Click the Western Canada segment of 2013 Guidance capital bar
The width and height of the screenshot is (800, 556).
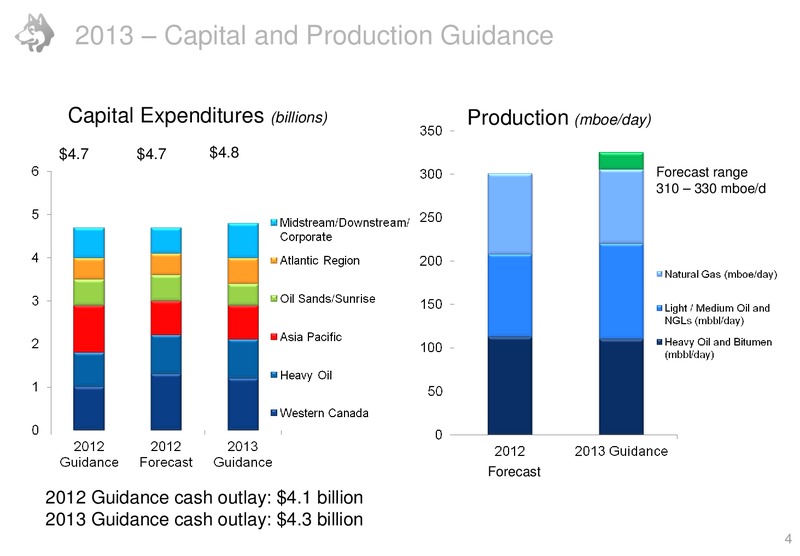(x=243, y=405)
